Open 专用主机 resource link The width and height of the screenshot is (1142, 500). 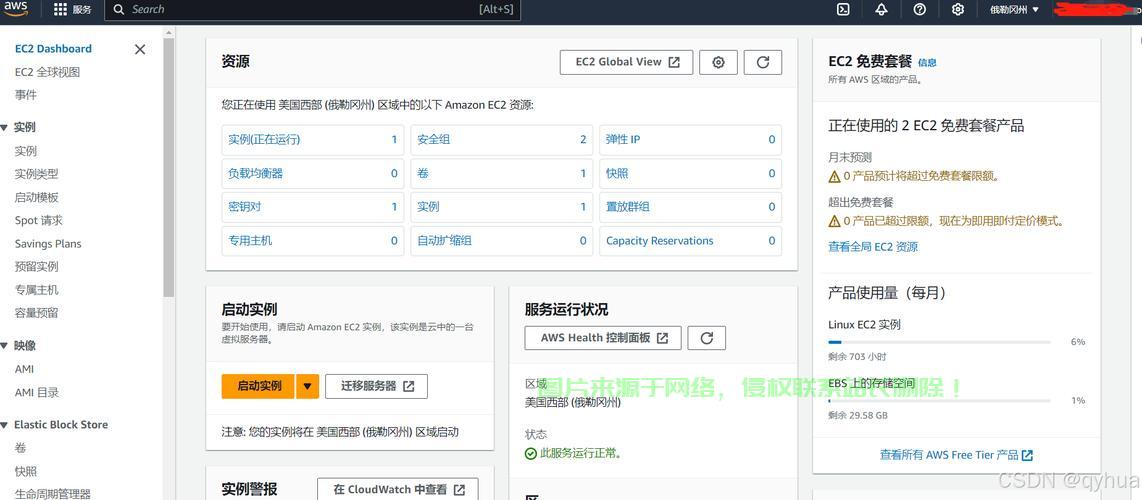coord(250,240)
